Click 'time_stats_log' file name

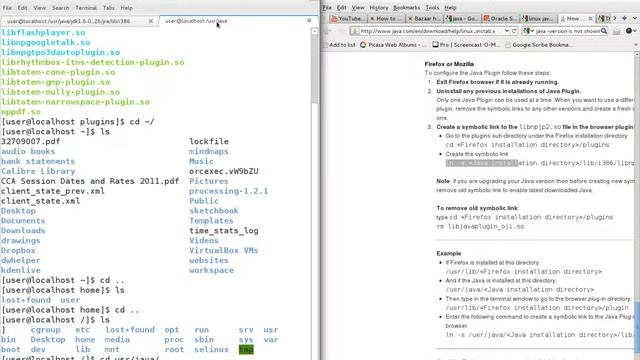pyautogui.click(x=224, y=231)
